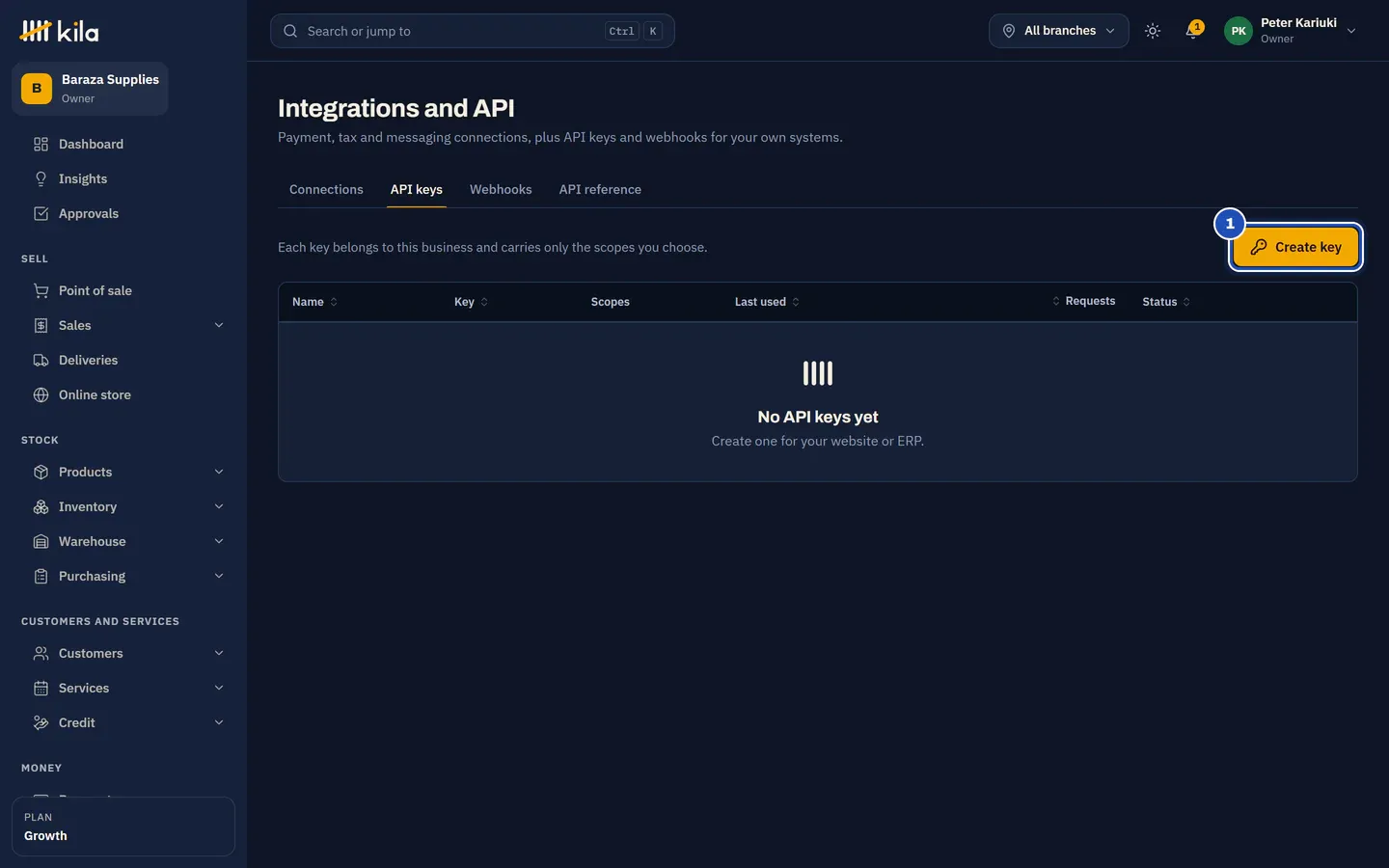1389x868 pixels.
Task: Open the Growth plan card
Action: tap(123, 827)
